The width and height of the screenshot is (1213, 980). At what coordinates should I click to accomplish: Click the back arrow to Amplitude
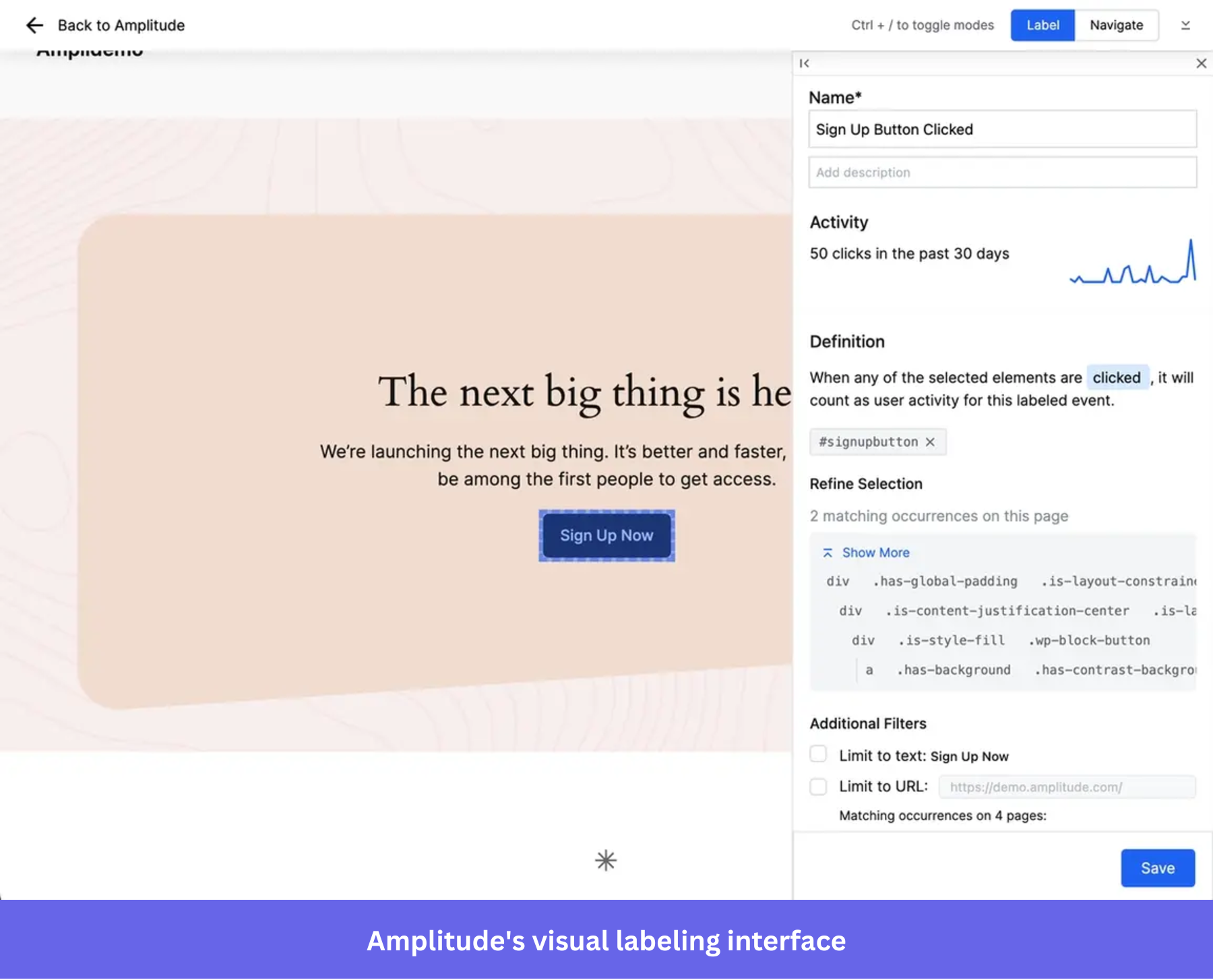(34, 26)
